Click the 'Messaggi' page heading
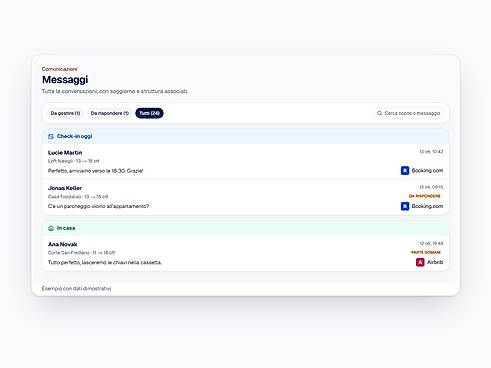Viewport: 491px width, 368px height. tap(65, 80)
